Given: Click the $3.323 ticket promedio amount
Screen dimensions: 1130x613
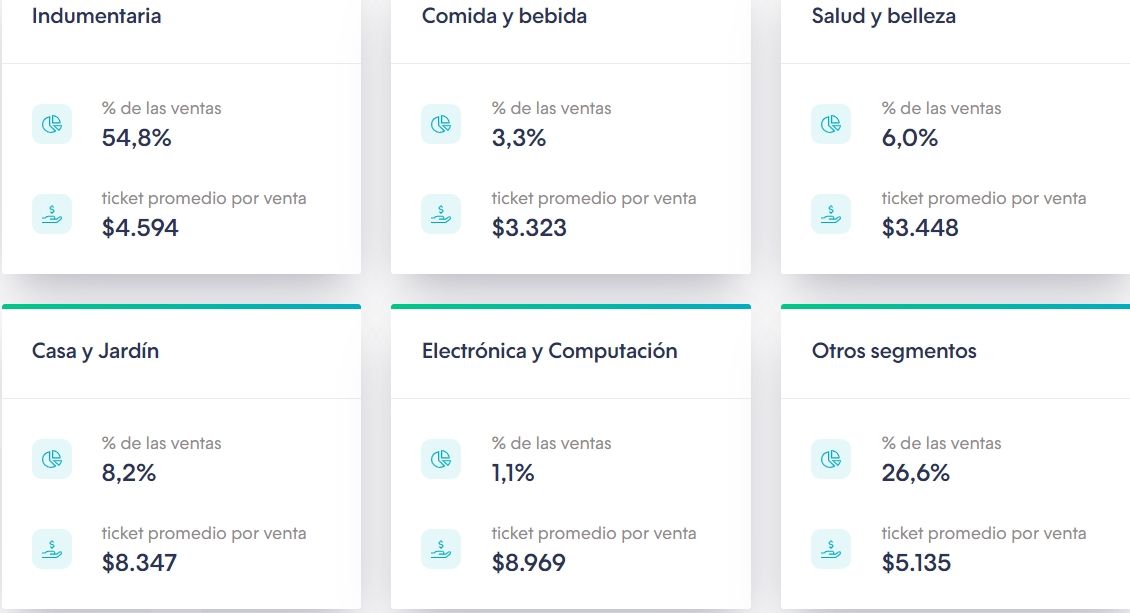Looking at the screenshot, I should 529,228.
